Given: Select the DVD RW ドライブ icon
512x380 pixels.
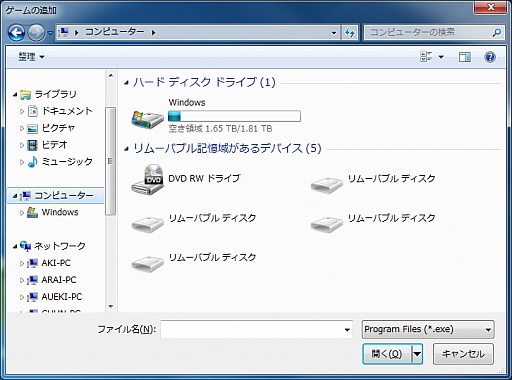Looking at the screenshot, I should pyautogui.click(x=147, y=179).
